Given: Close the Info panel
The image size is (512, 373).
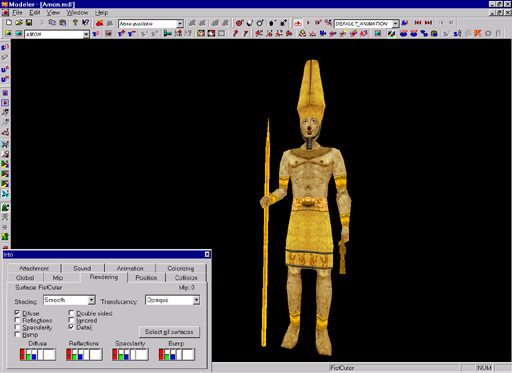Looking at the screenshot, I should pyautogui.click(x=207, y=255).
